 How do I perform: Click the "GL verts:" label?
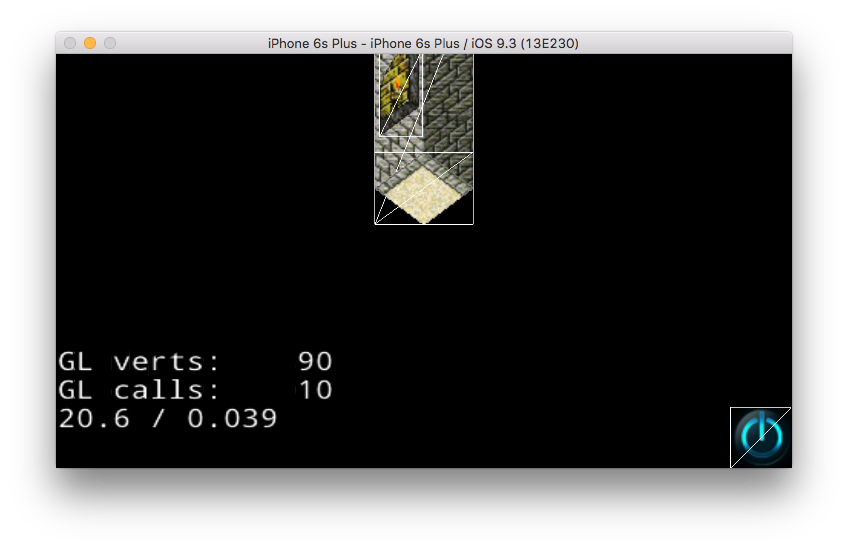[139, 362]
